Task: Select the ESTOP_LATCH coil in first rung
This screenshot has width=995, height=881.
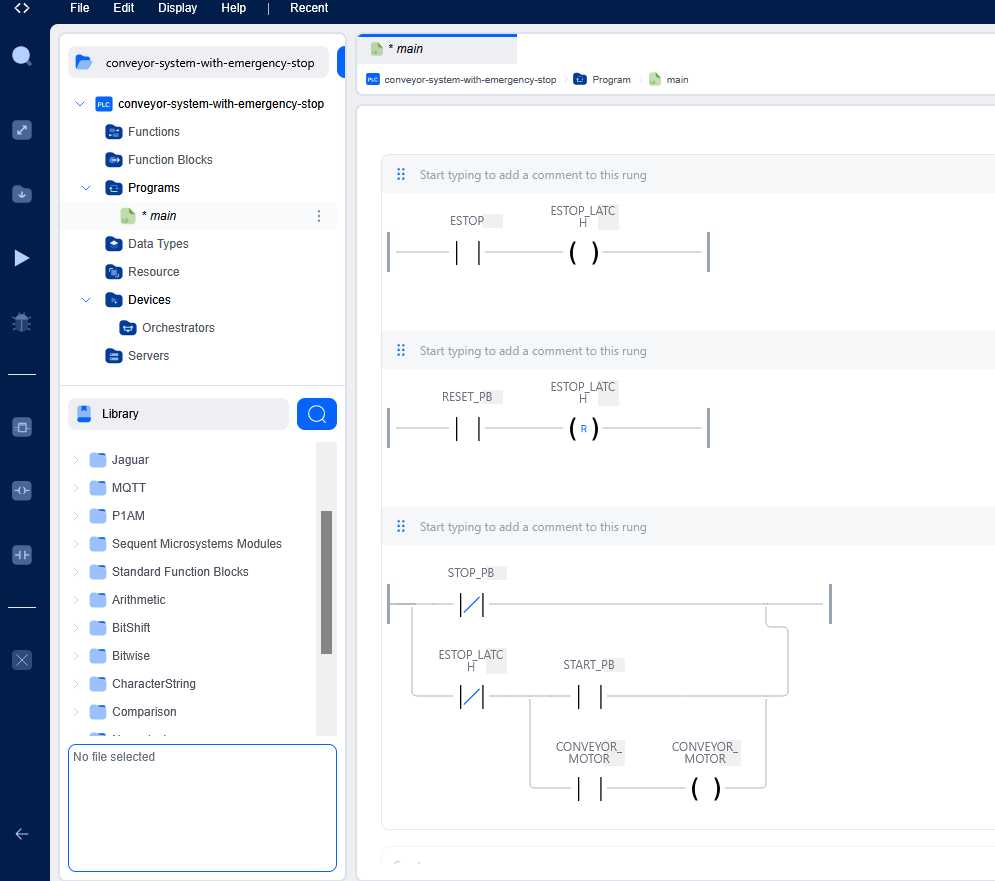Action: click(584, 252)
